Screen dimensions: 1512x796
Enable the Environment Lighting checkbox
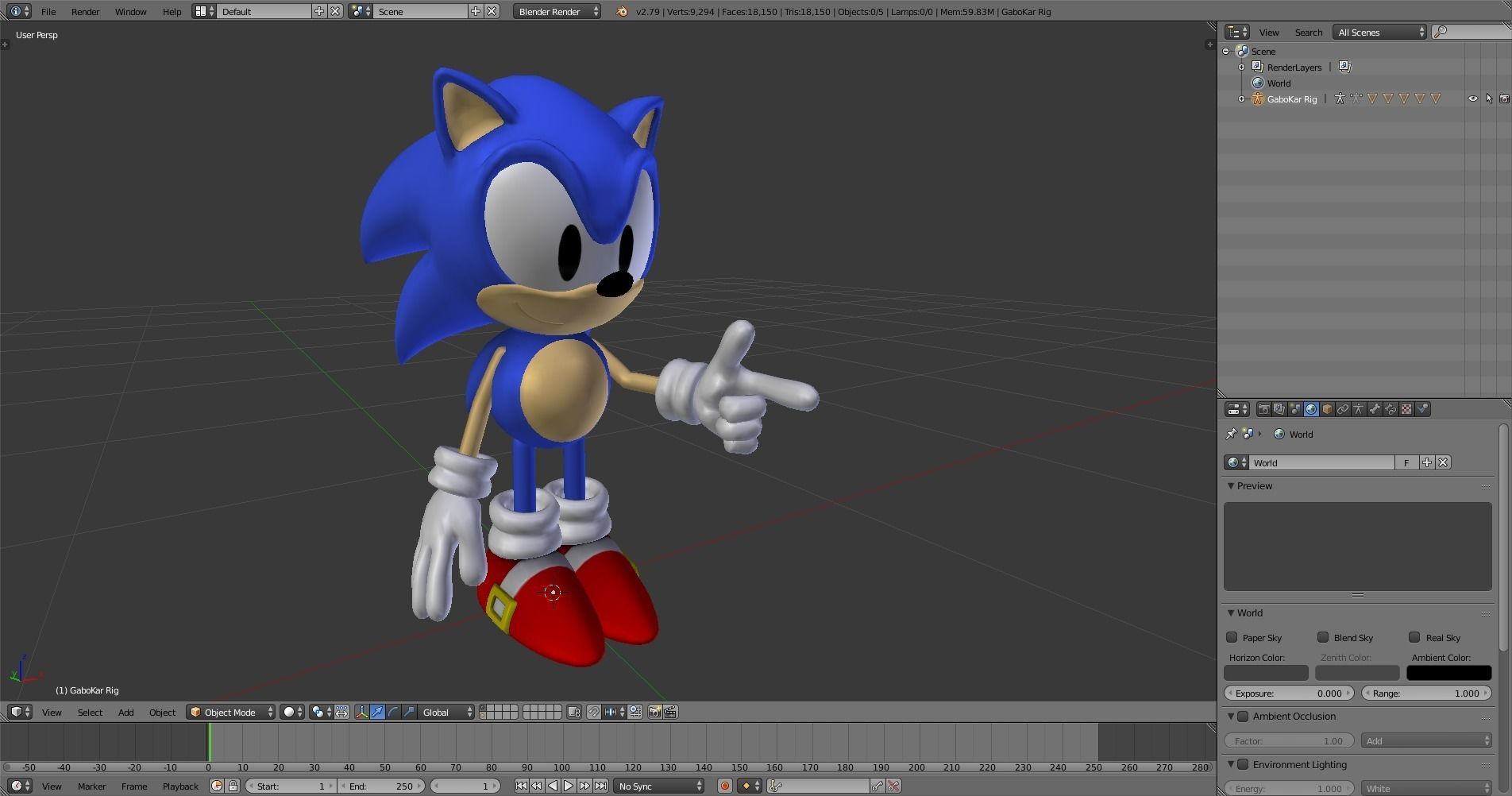tap(1243, 765)
